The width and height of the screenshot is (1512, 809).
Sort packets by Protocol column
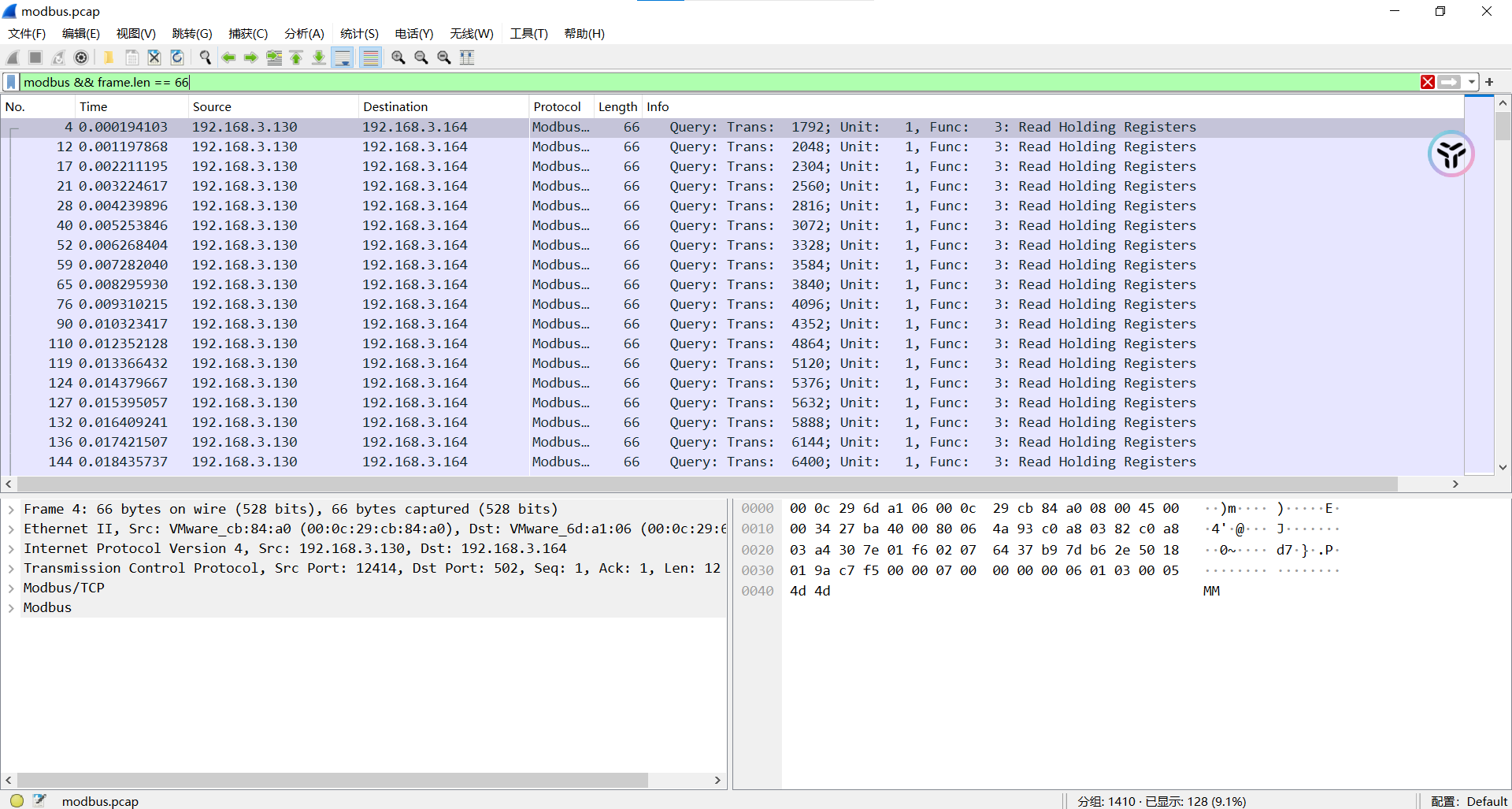tap(561, 106)
